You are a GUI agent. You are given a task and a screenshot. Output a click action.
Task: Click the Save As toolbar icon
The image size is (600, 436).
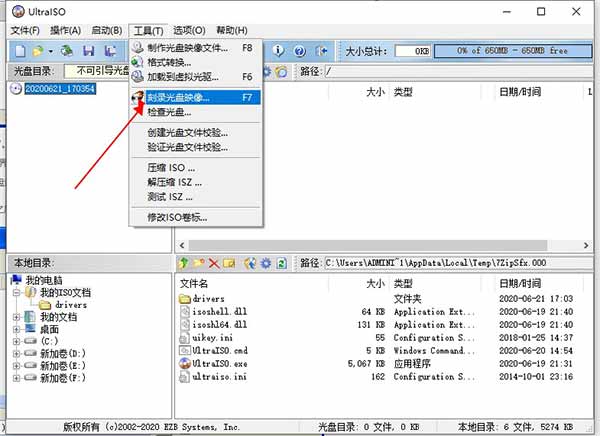coord(111,51)
